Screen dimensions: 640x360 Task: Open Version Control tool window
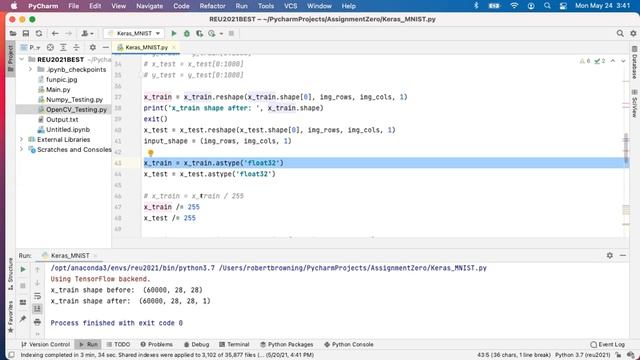[x=45, y=344]
